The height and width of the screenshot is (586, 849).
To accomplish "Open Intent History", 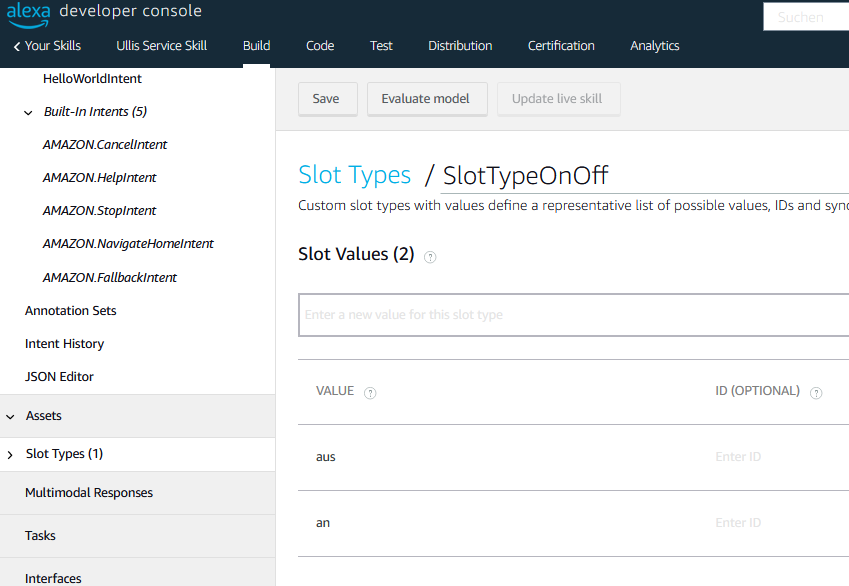I will tap(64, 344).
